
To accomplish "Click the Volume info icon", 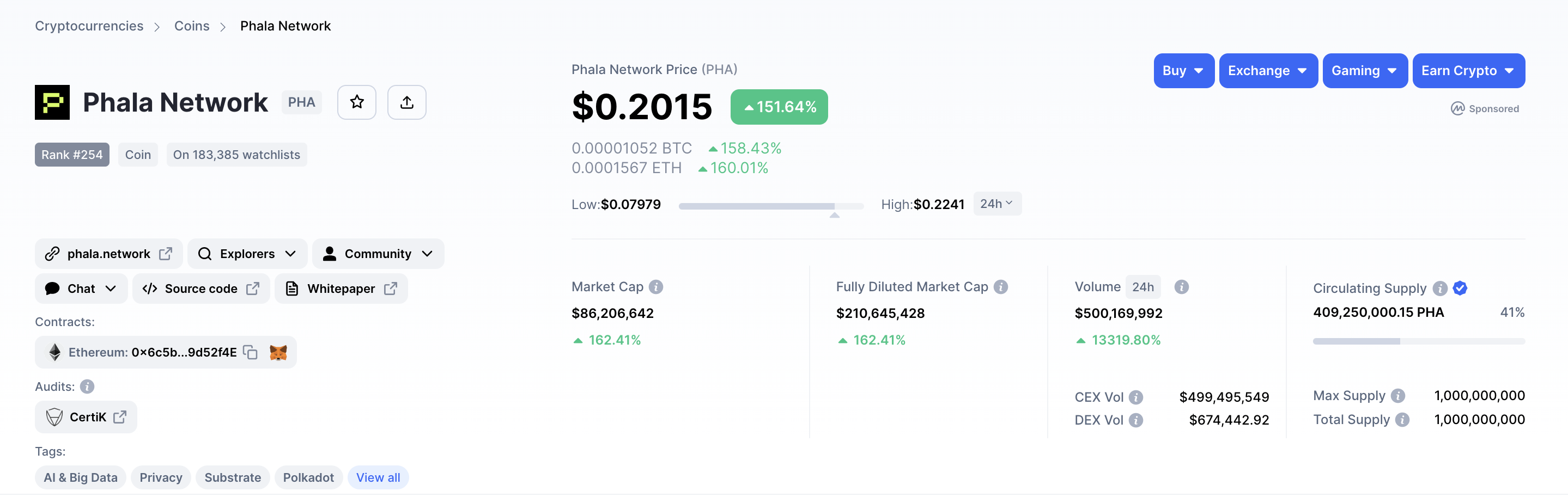I will click(x=1182, y=286).
